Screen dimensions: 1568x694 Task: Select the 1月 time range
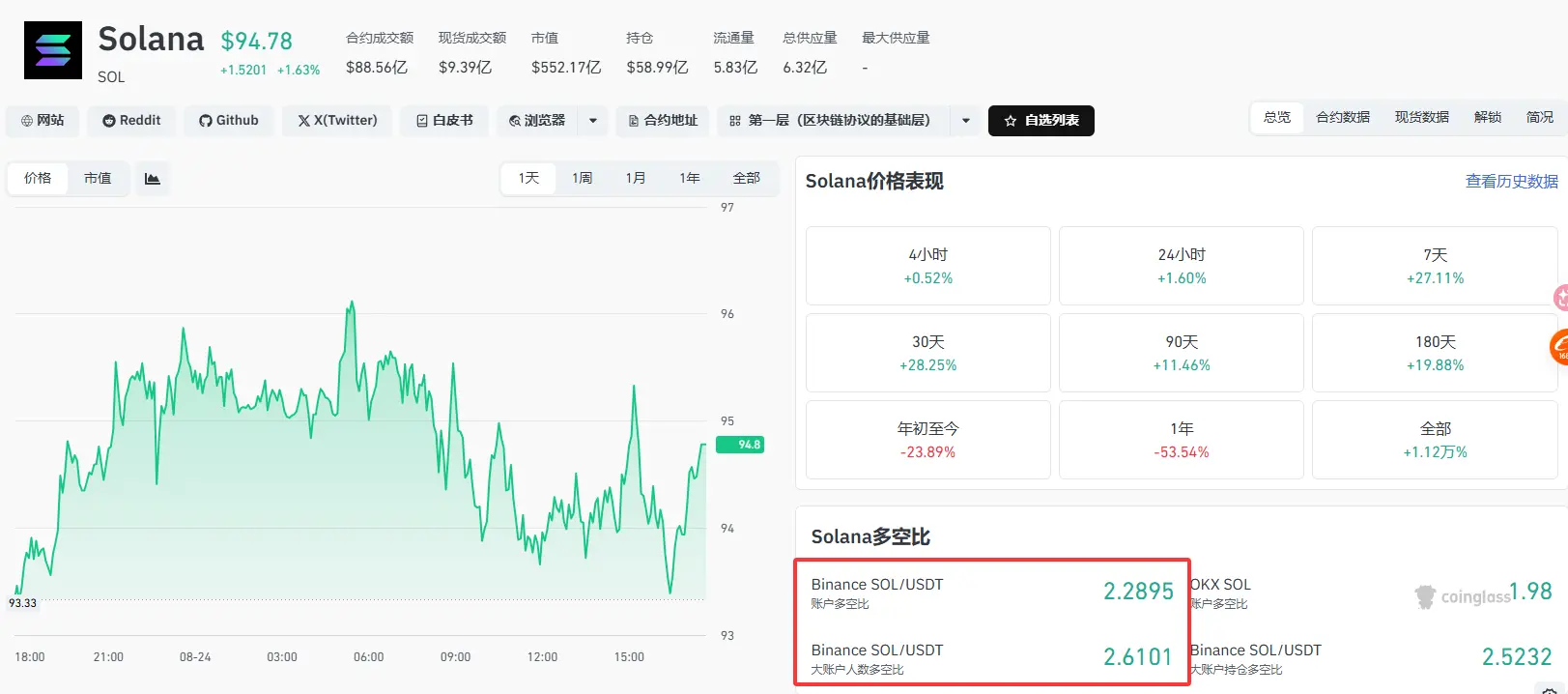pos(635,178)
